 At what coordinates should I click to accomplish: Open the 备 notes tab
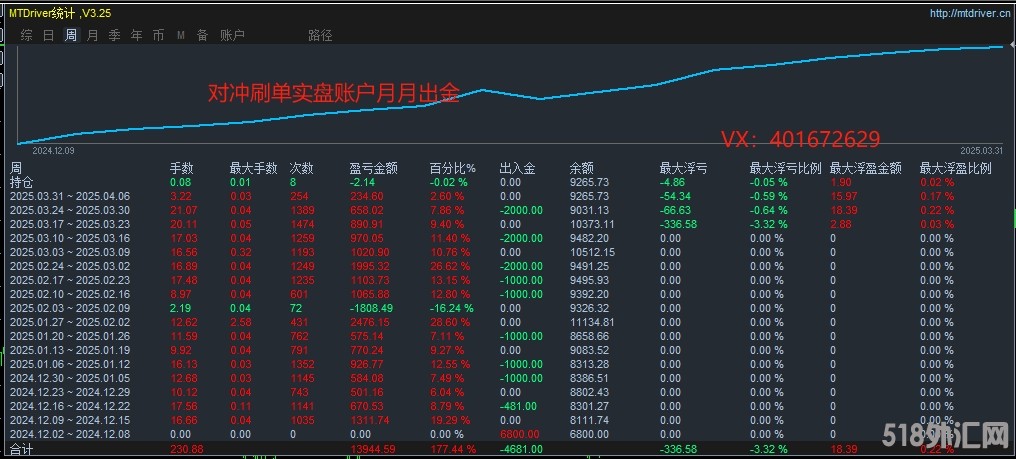pyautogui.click(x=203, y=36)
